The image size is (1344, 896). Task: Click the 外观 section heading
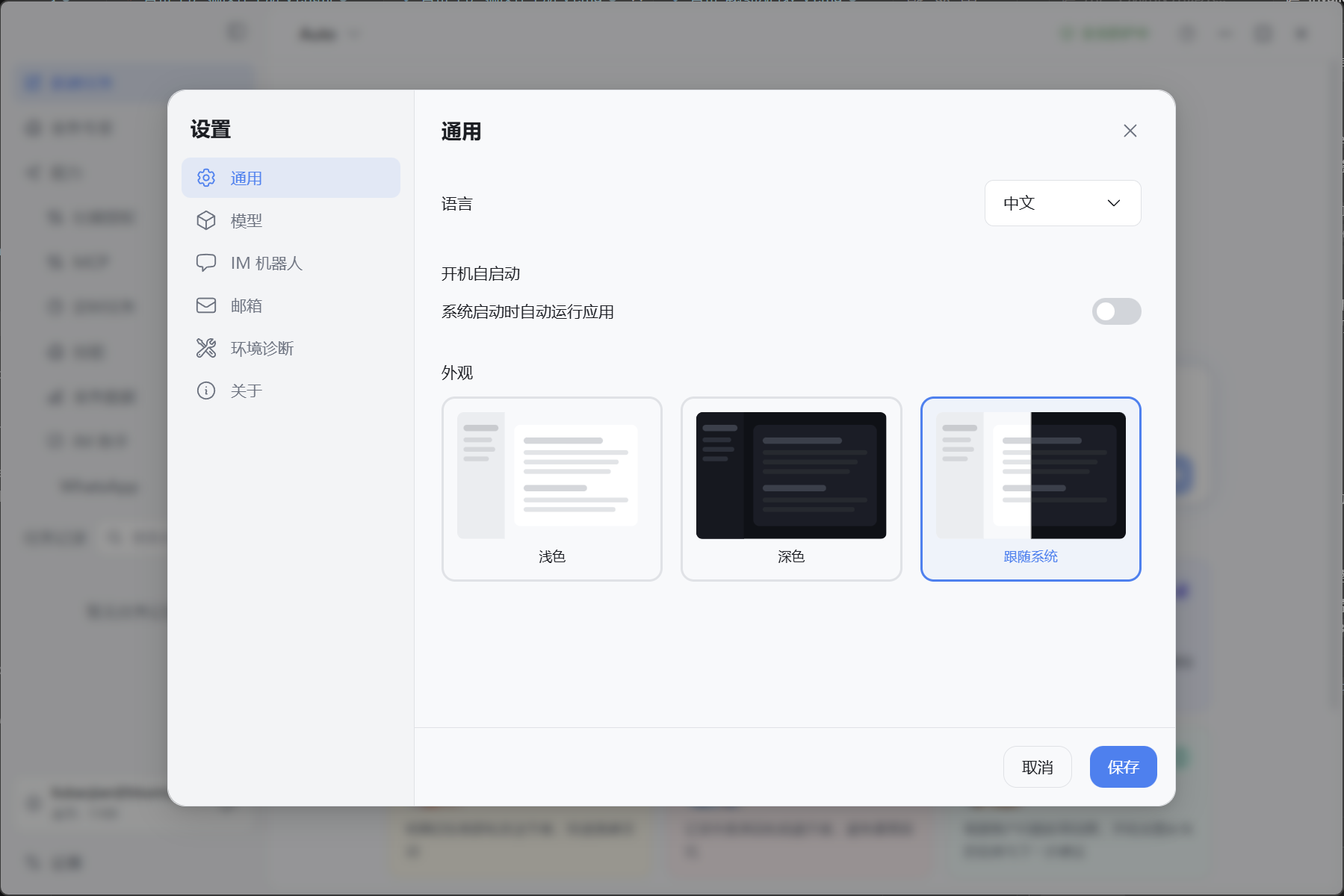pyautogui.click(x=456, y=373)
